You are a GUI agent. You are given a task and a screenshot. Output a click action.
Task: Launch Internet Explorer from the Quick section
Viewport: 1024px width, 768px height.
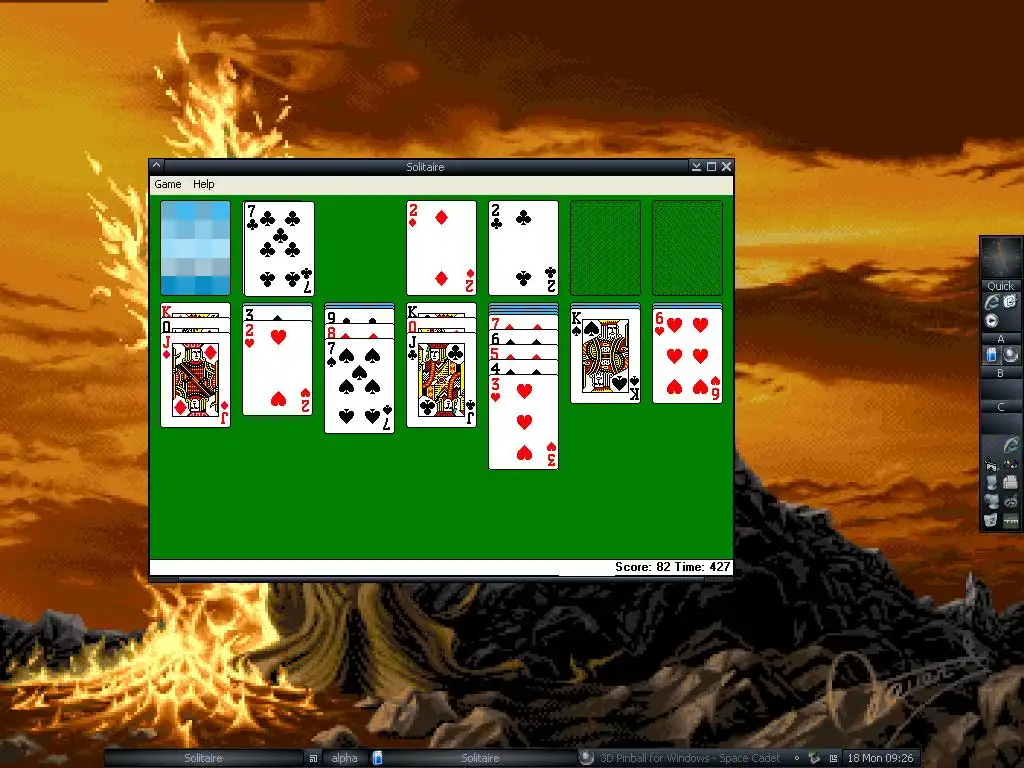coord(992,302)
